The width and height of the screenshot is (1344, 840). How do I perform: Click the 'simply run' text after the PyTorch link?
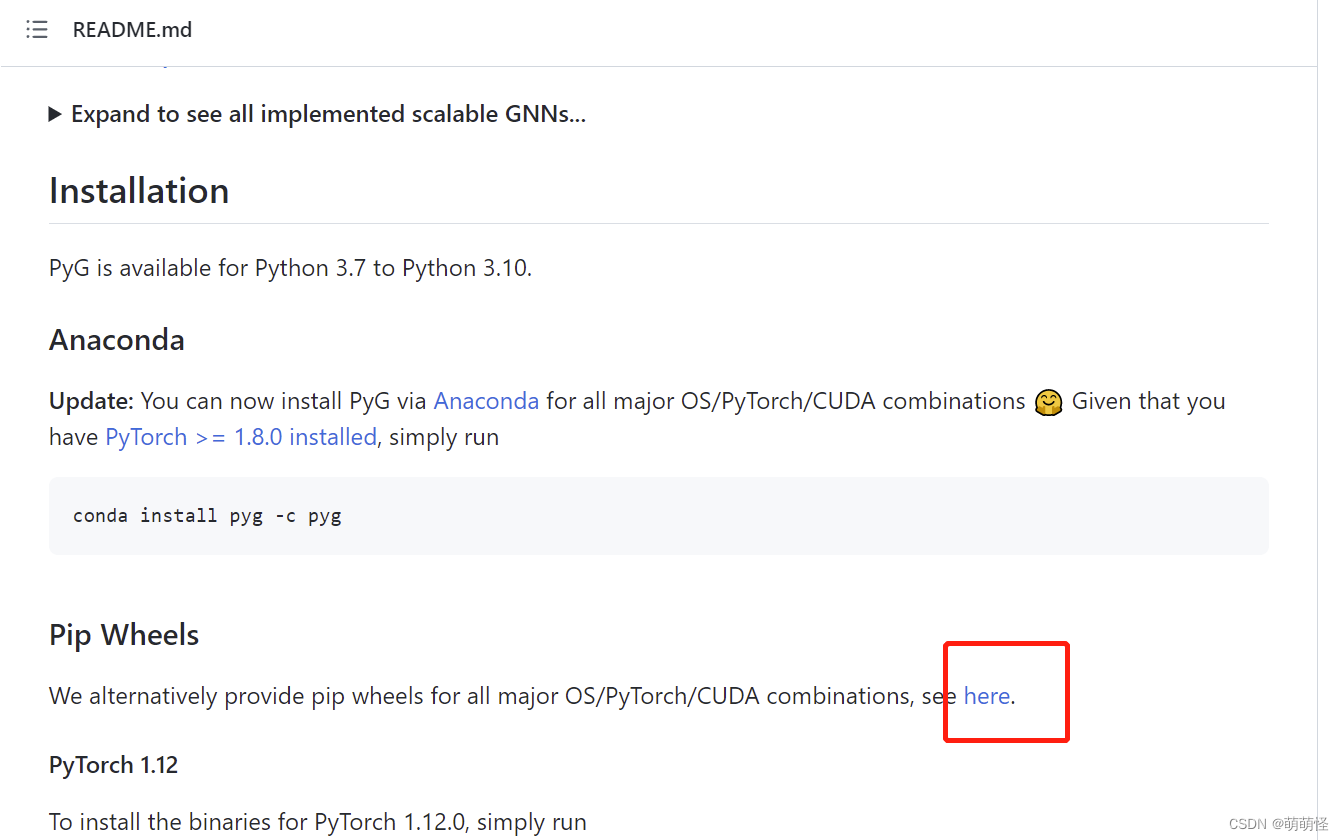tap(444, 437)
